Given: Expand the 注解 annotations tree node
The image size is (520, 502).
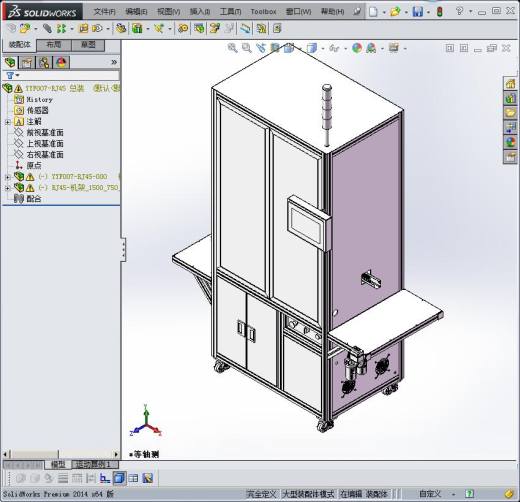Looking at the screenshot, I should (x=8, y=122).
